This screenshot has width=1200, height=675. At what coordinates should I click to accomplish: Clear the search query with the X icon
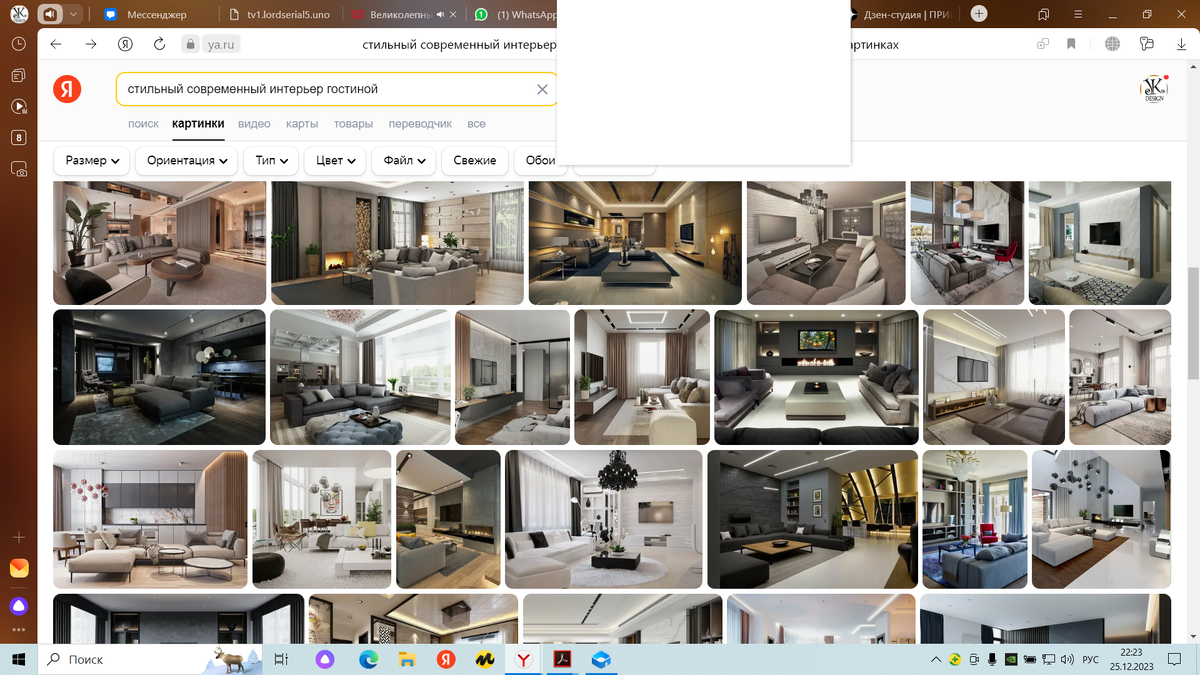tap(542, 89)
